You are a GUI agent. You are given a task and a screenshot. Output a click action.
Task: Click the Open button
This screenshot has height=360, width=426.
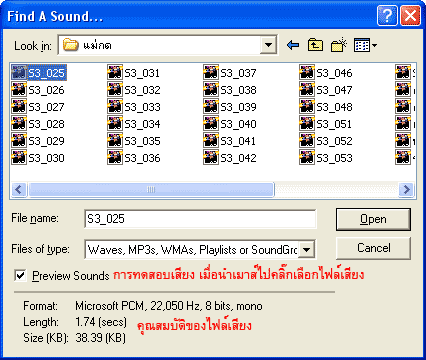373,219
